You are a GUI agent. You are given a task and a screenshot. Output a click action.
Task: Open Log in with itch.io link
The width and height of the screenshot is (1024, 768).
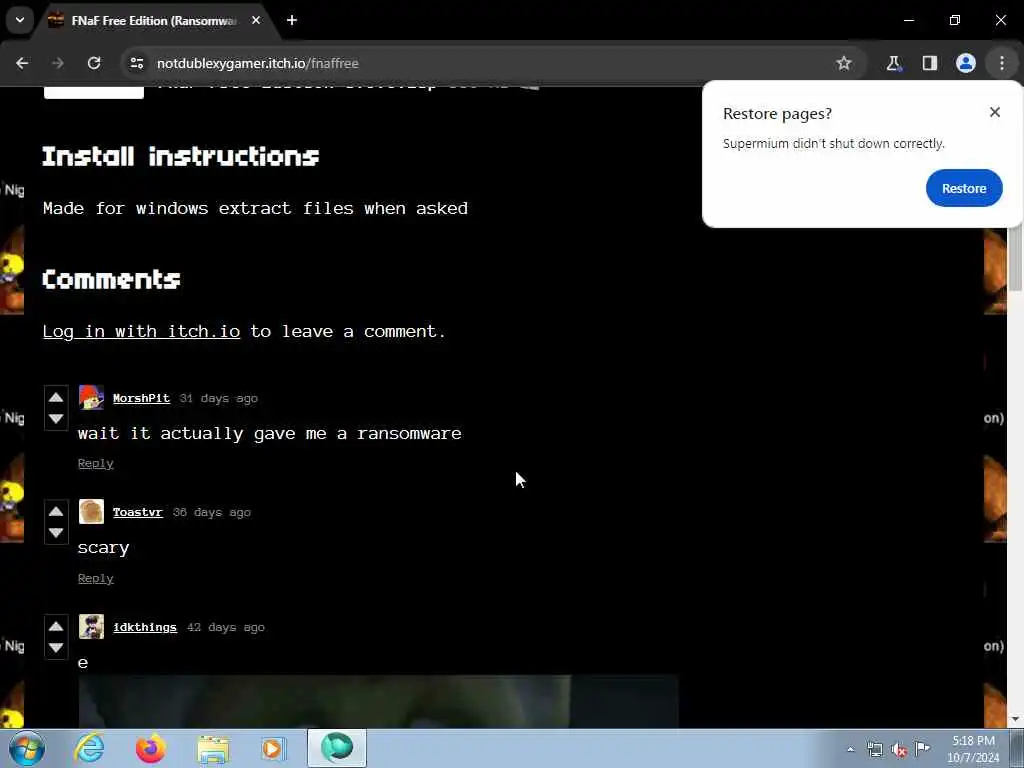[x=141, y=332]
